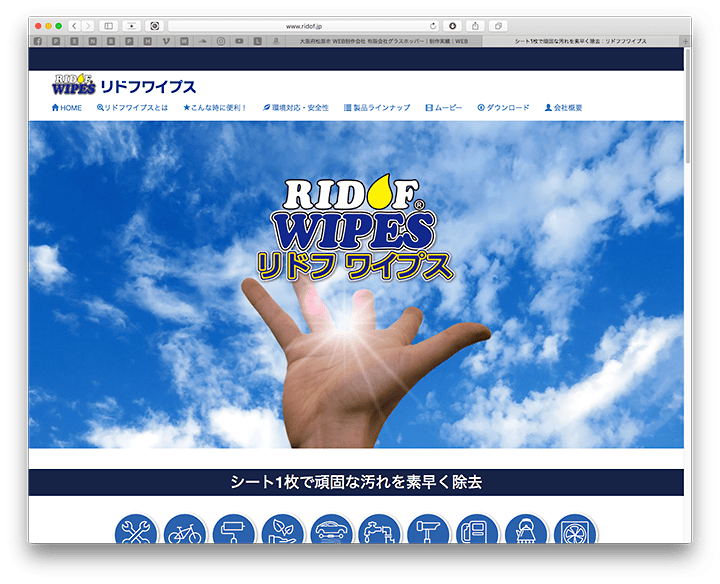Show all tabs overview button
Image resolution: width=720 pixels, height=584 pixels.
pyautogui.click(x=498, y=26)
